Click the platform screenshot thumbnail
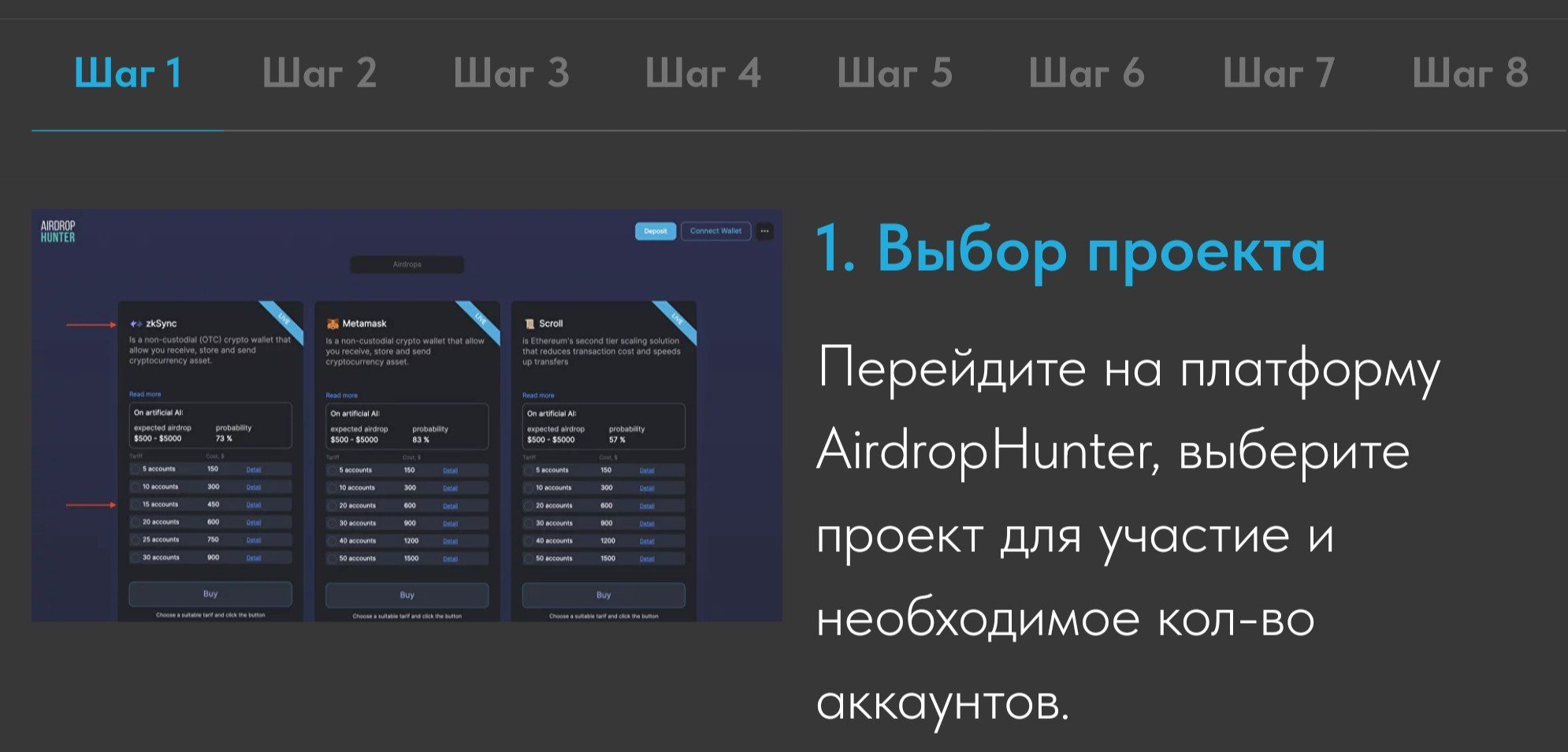Screen dimensions: 1568x752 tap(407, 415)
